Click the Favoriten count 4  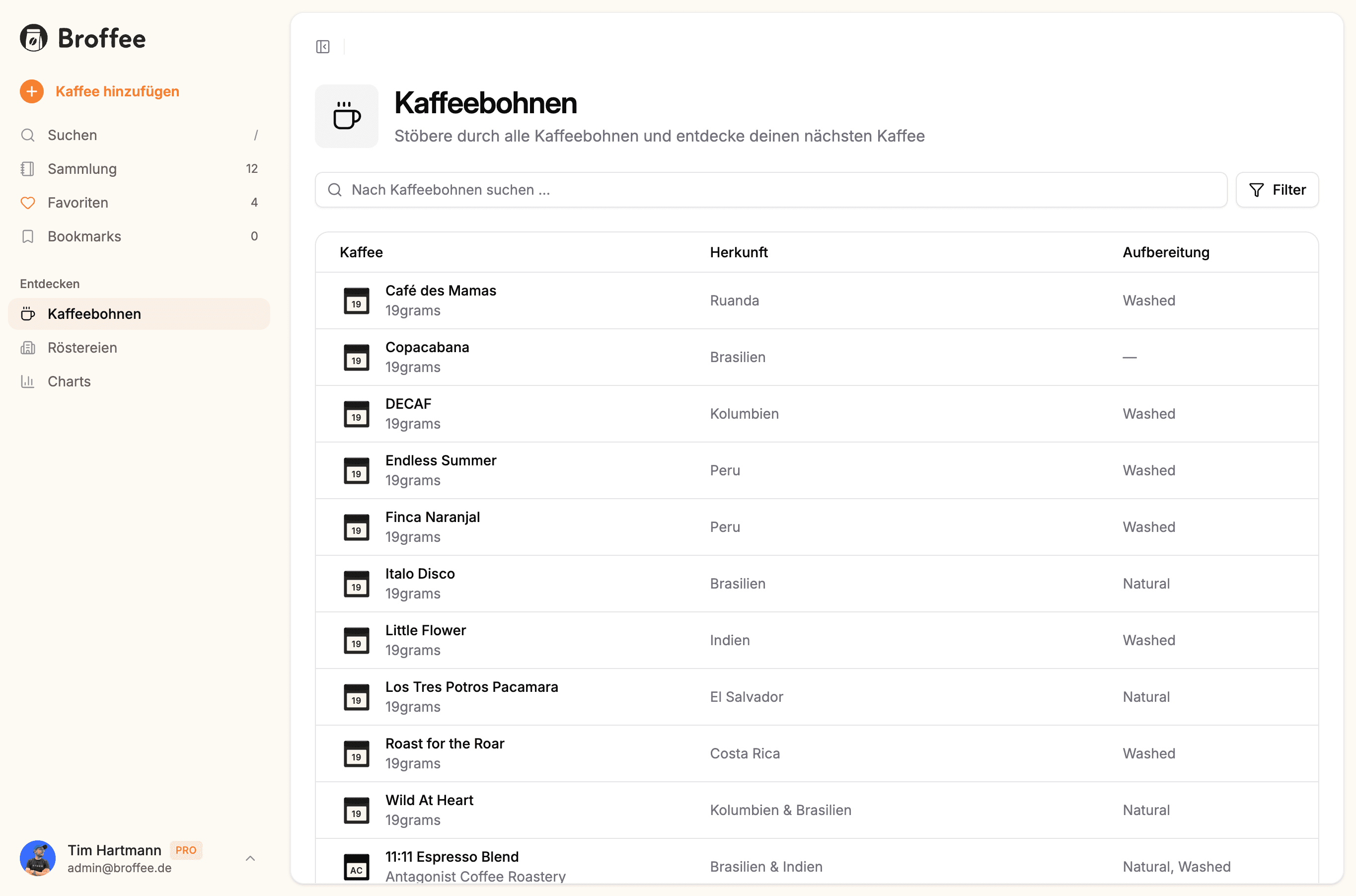pyautogui.click(x=254, y=203)
